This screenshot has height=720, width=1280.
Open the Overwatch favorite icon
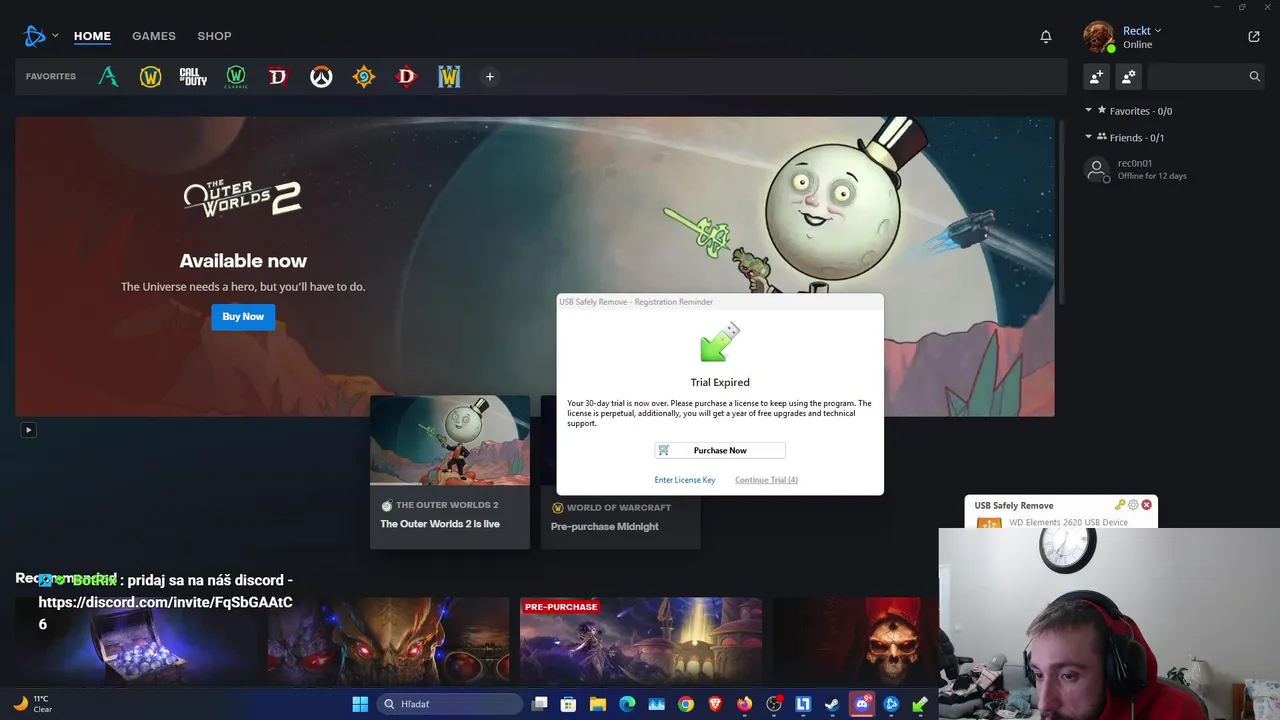click(x=321, y=77)
